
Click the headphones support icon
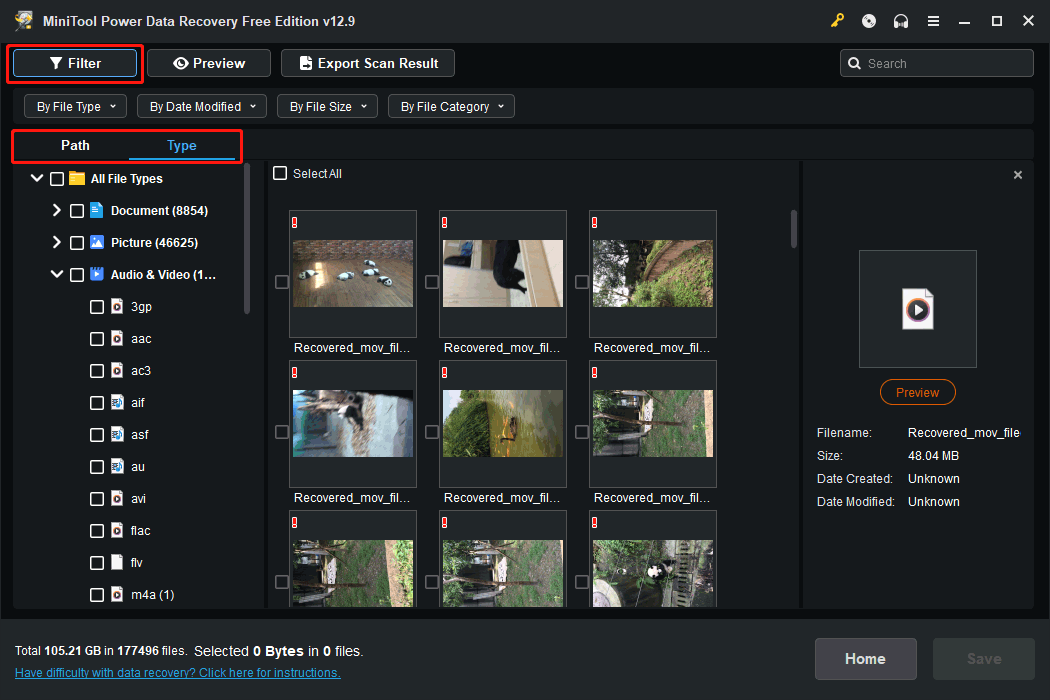pyautogui.click(x=901, y=21)
